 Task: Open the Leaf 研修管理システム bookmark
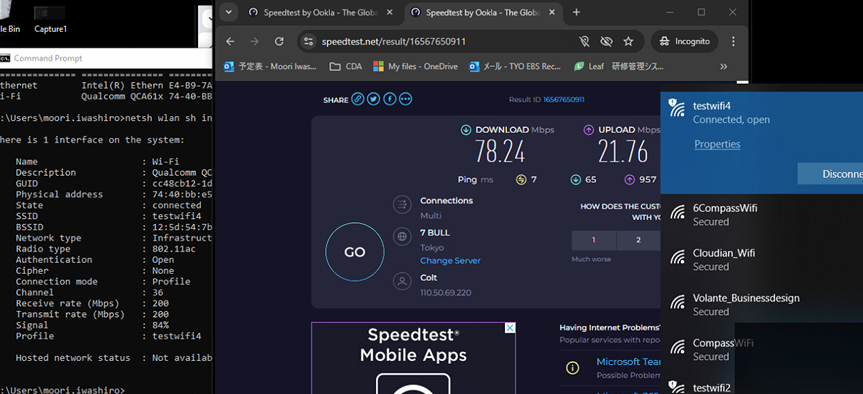point(619,66)
